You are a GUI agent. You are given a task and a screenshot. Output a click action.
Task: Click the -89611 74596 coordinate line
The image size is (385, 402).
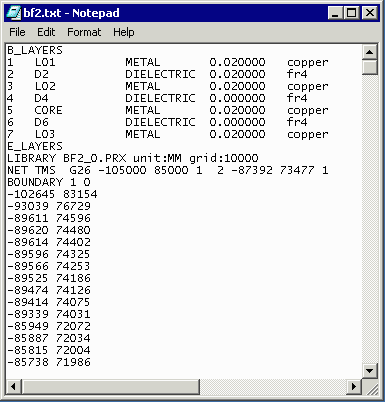[x=49, y=218]
